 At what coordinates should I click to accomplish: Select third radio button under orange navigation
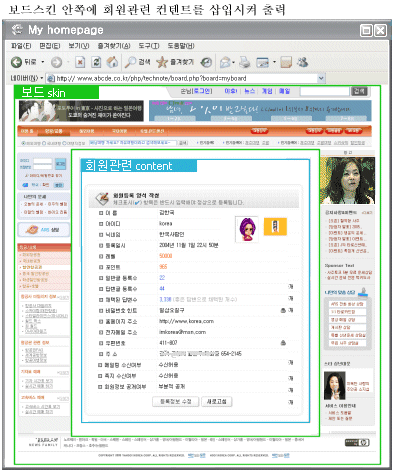pos(65,143)
